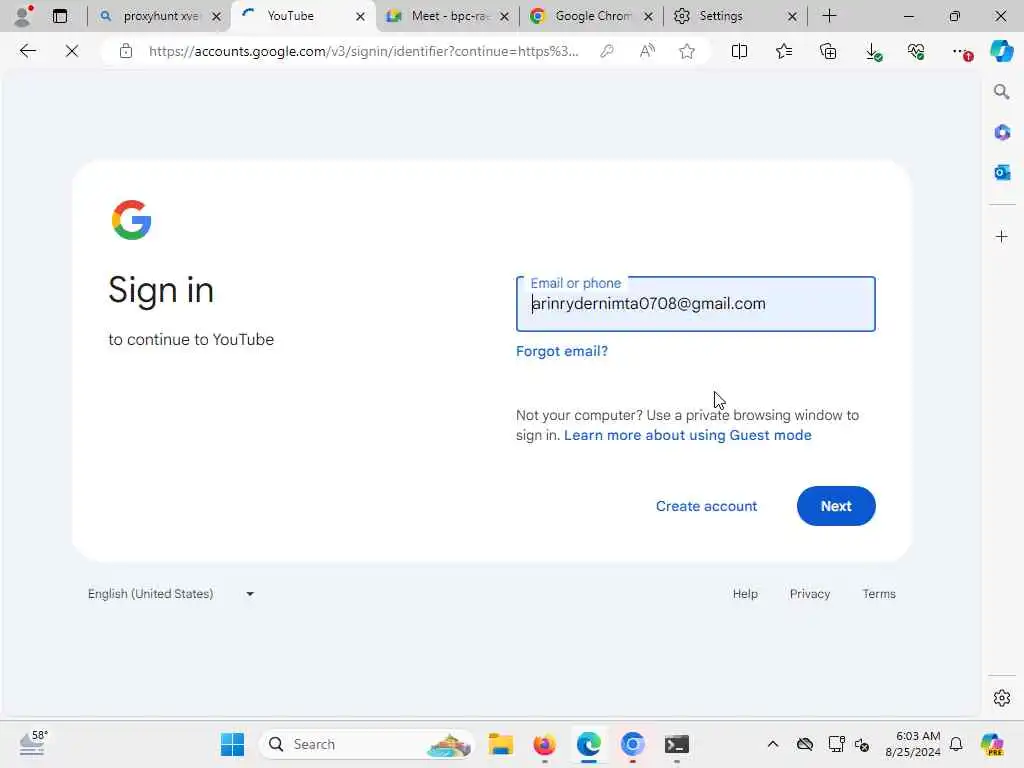Switch to the Google Chrome tab
The image size is (1024, 768).
click(x=591, y=16)
